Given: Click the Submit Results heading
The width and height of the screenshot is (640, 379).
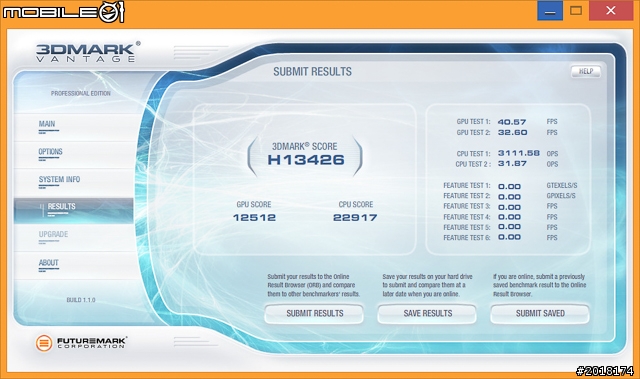Looking at the screenshot, I should pyautogui.click(x=312, y=72).
